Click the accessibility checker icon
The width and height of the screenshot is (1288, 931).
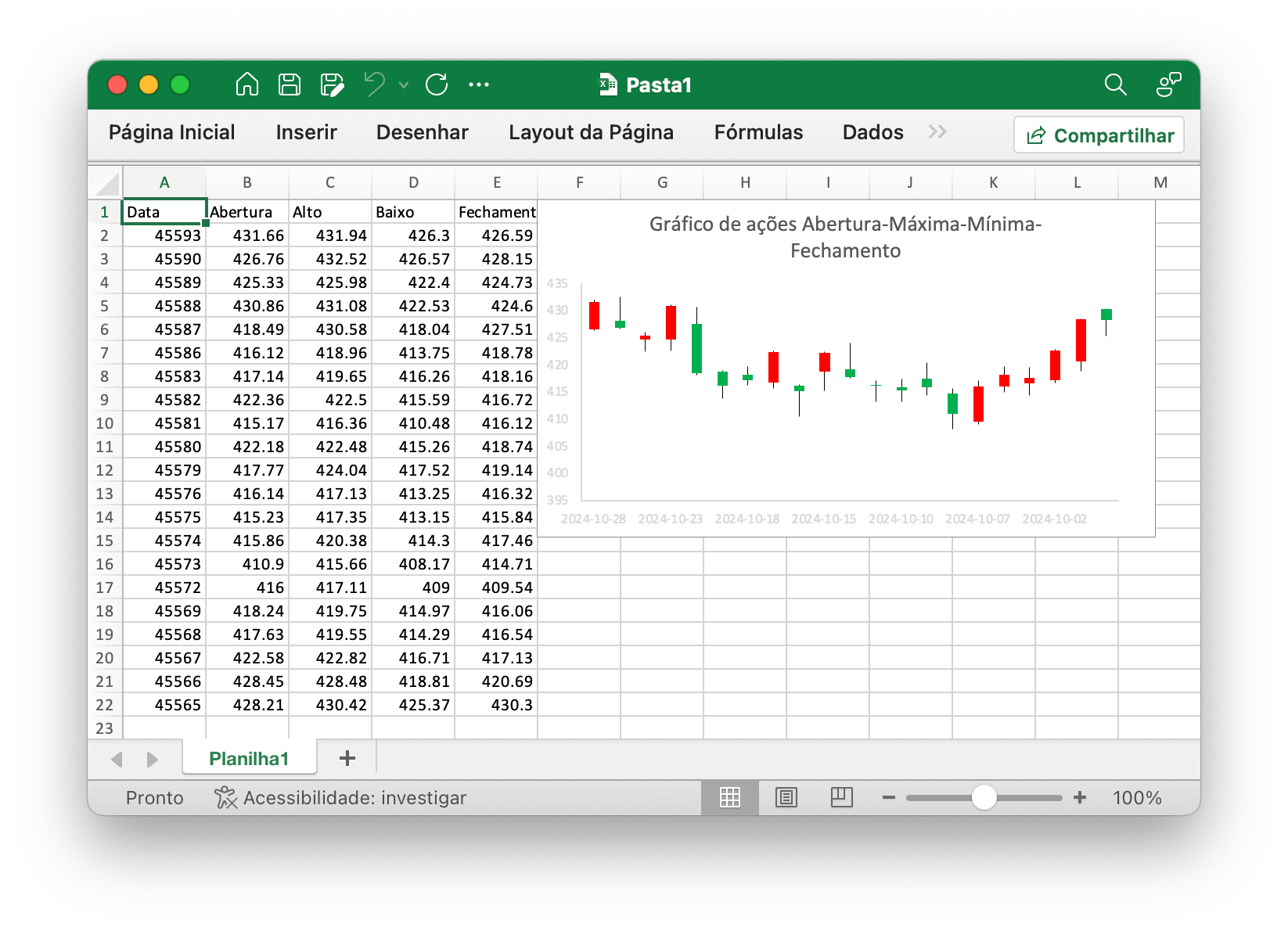click(x=225, y=798)
